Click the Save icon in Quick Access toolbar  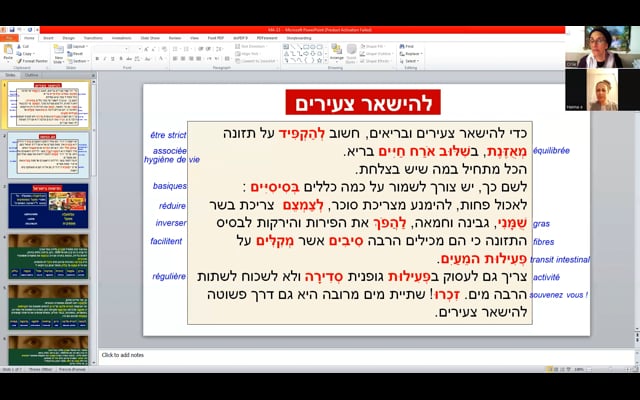[x=12, y=30]
